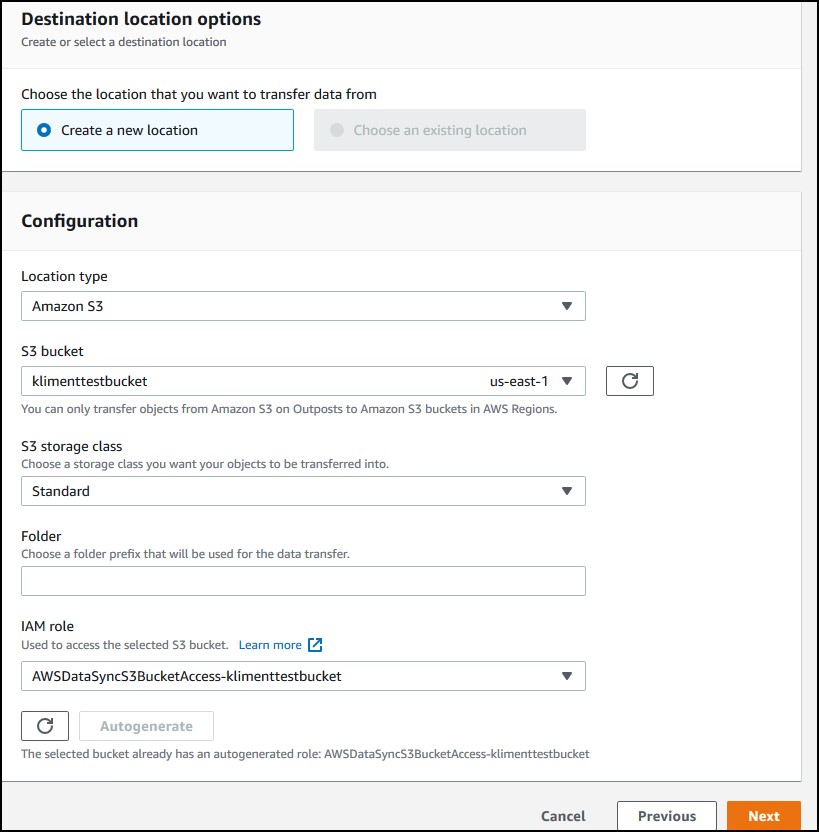Focus the Folder prefix input field
Image resolution: width=819 pixels, height=832 pixels.
(303, 581)
